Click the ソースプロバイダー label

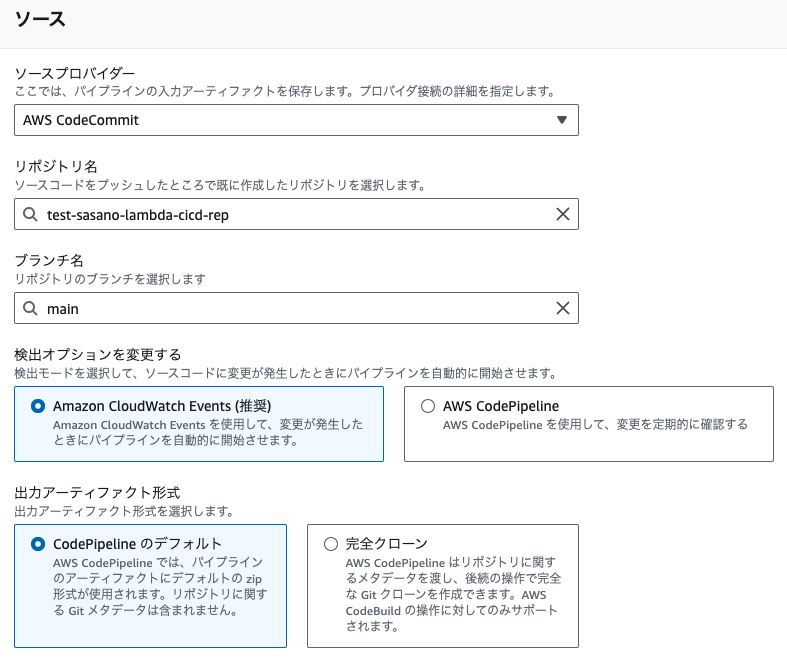click(x=75, y=73)
